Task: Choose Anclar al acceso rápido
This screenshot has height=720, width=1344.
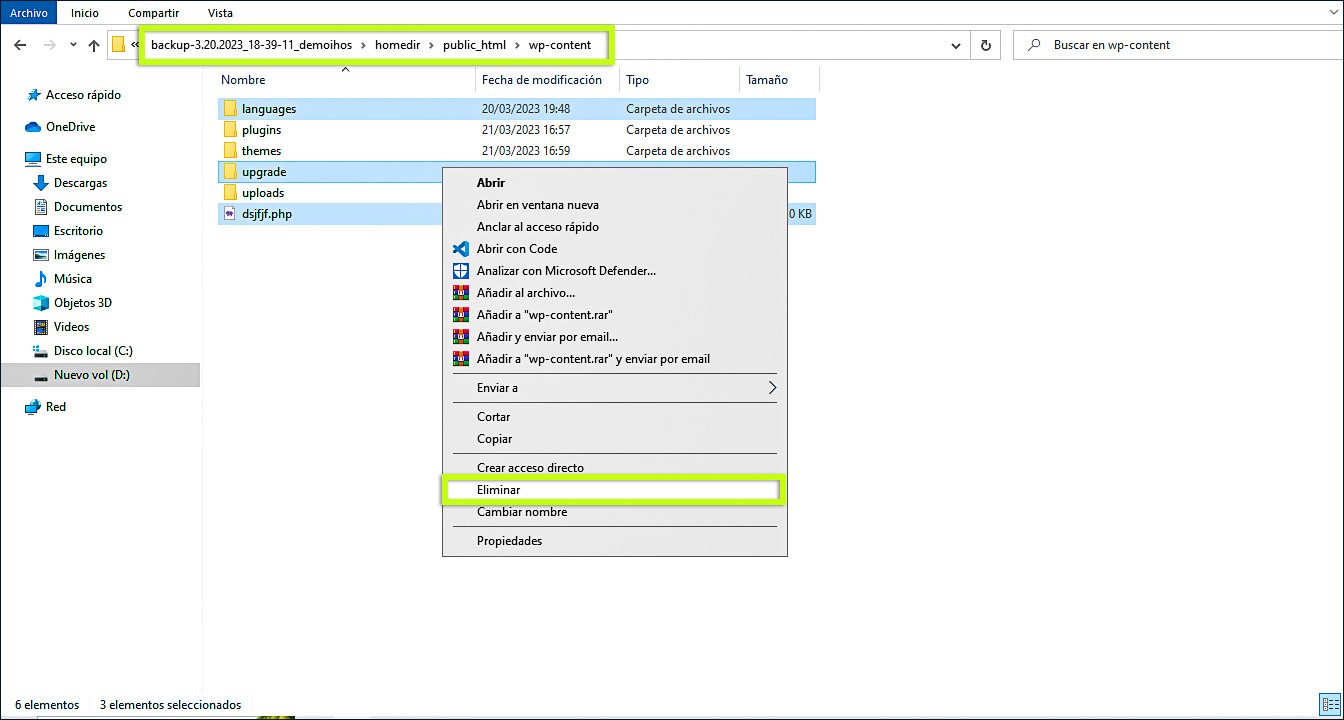Action: 615,227
